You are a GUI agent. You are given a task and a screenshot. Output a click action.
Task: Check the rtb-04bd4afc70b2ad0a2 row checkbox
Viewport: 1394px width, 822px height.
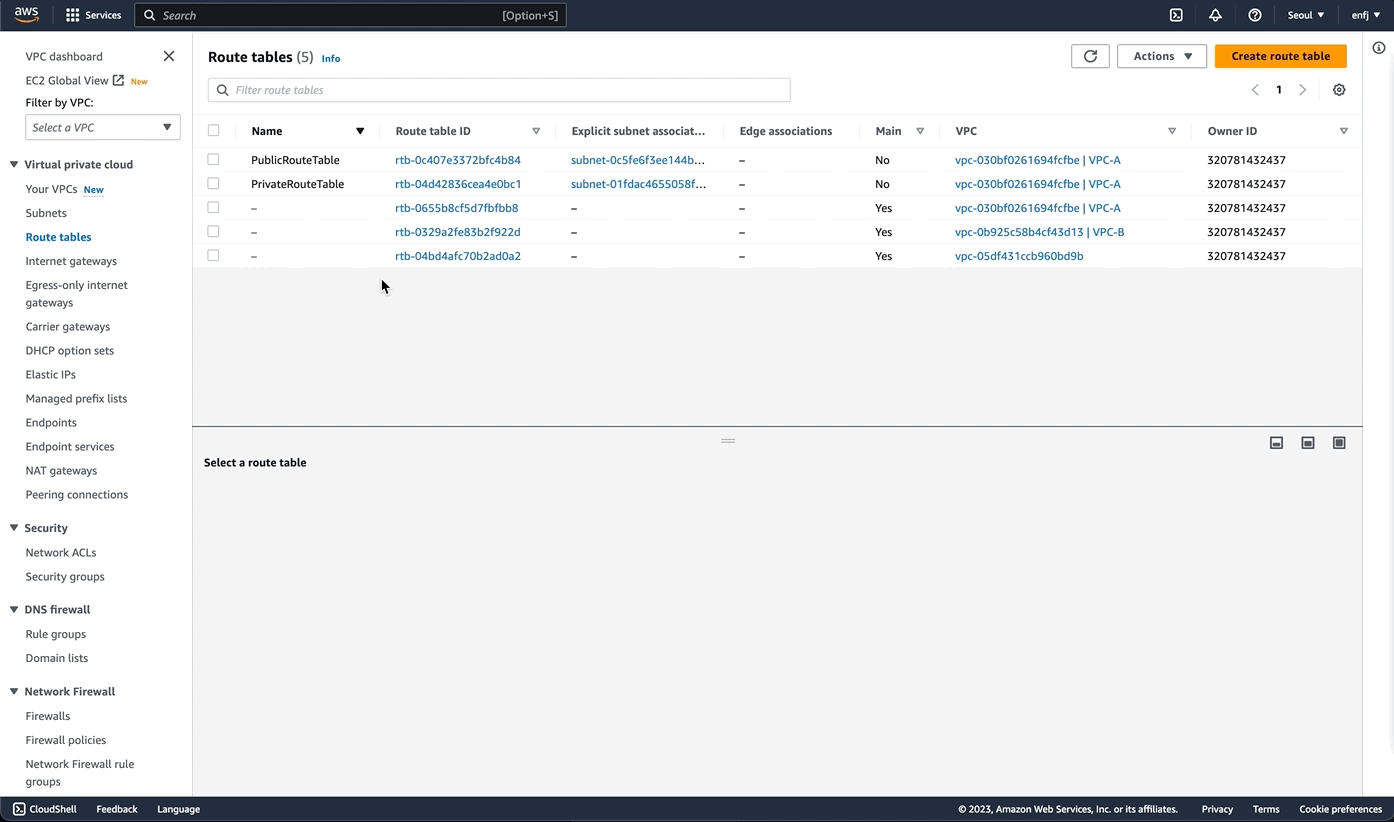click(213, 255)
